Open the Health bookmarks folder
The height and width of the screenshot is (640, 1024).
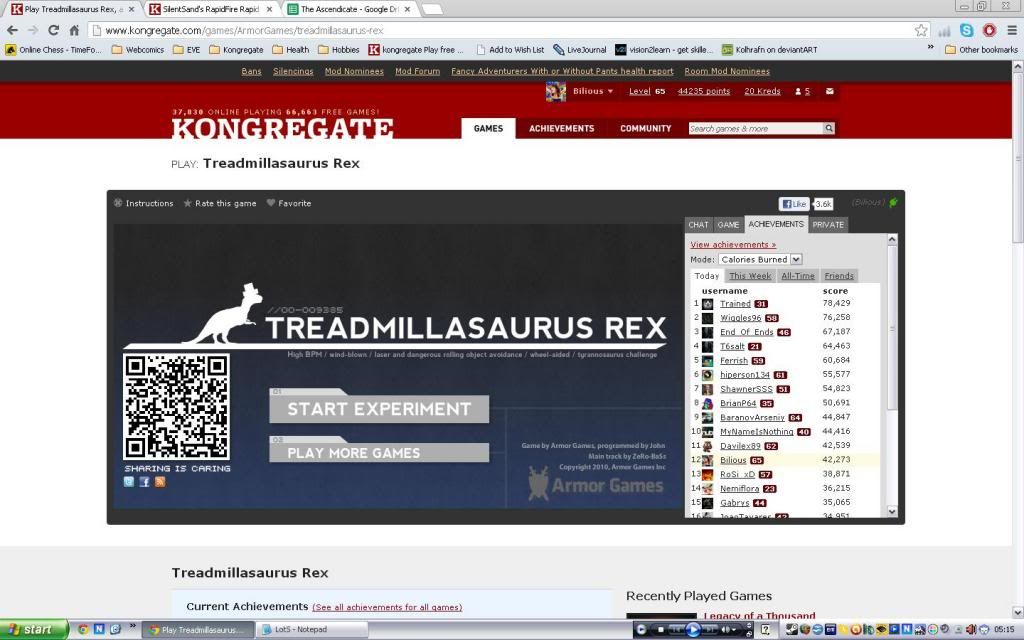point(291,50)
